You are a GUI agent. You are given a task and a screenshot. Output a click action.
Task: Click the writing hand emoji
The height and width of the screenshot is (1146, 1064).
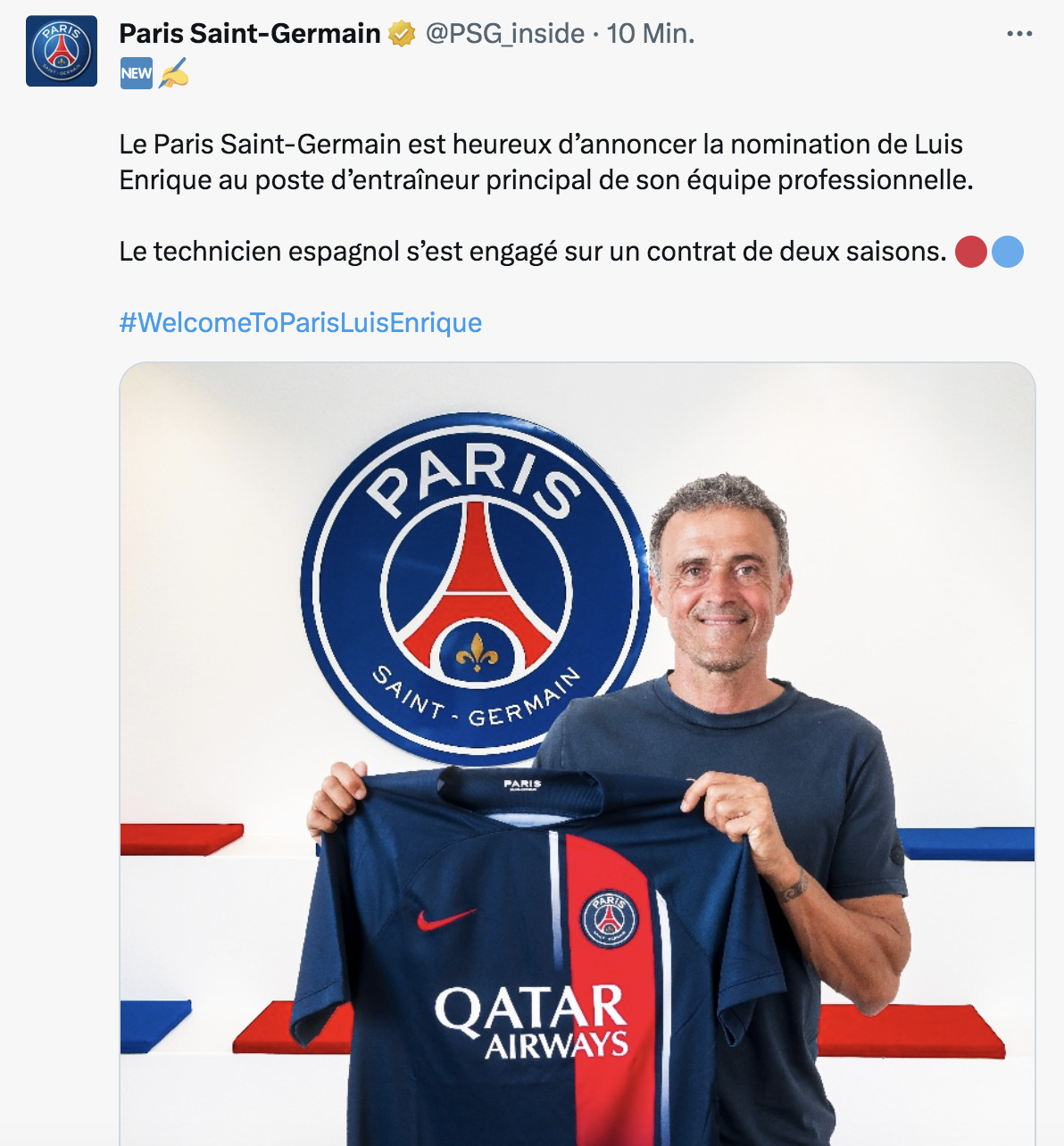174,73
